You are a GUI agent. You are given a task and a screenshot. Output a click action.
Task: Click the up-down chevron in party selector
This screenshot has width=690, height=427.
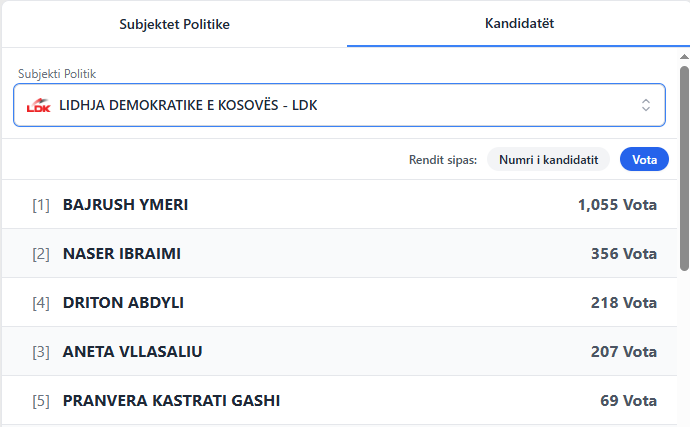[x=646, y=105]
